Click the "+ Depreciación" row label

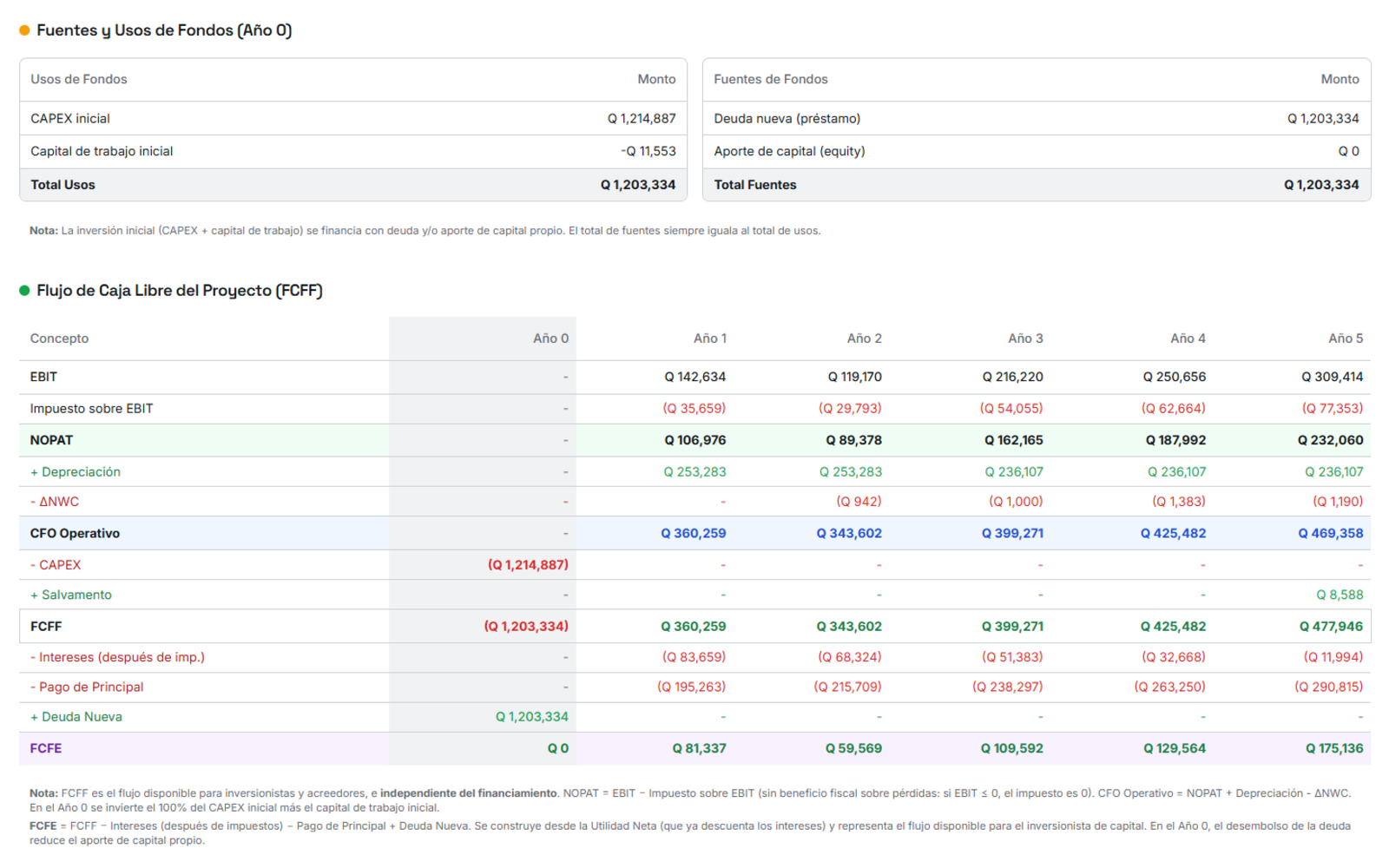pos(76,472)
